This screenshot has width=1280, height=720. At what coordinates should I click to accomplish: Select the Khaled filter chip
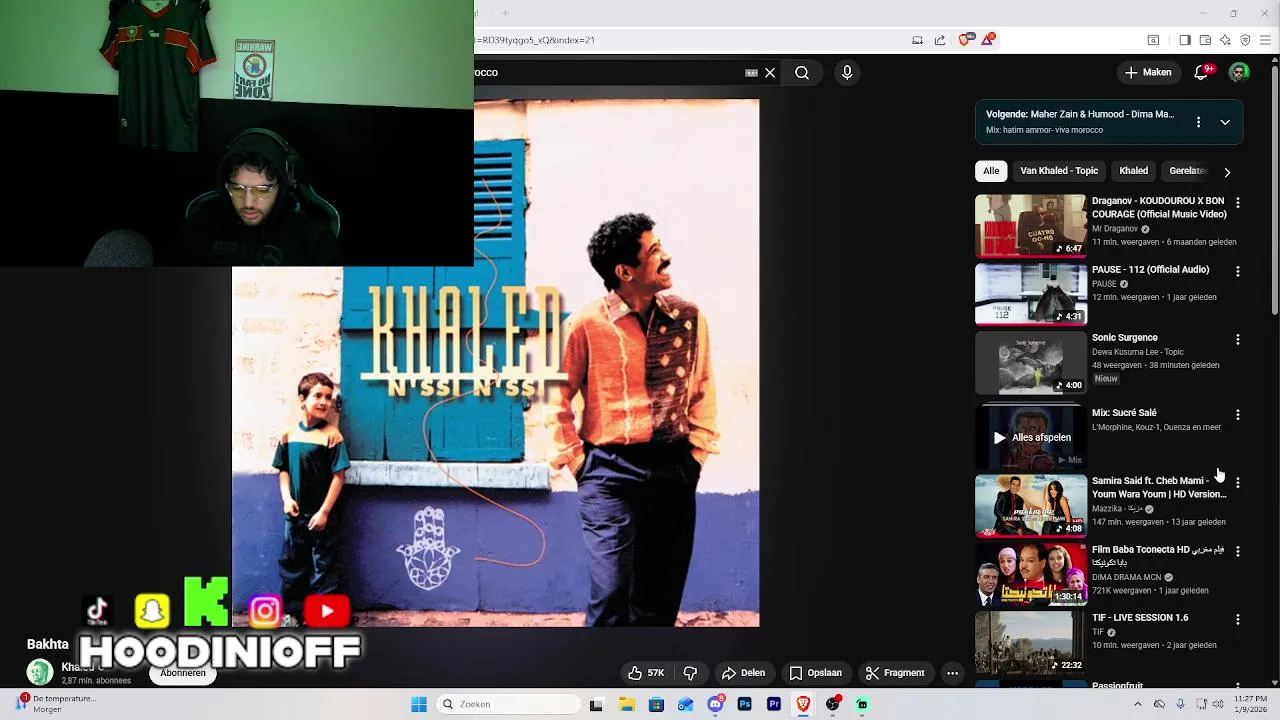coord(1133,171)
